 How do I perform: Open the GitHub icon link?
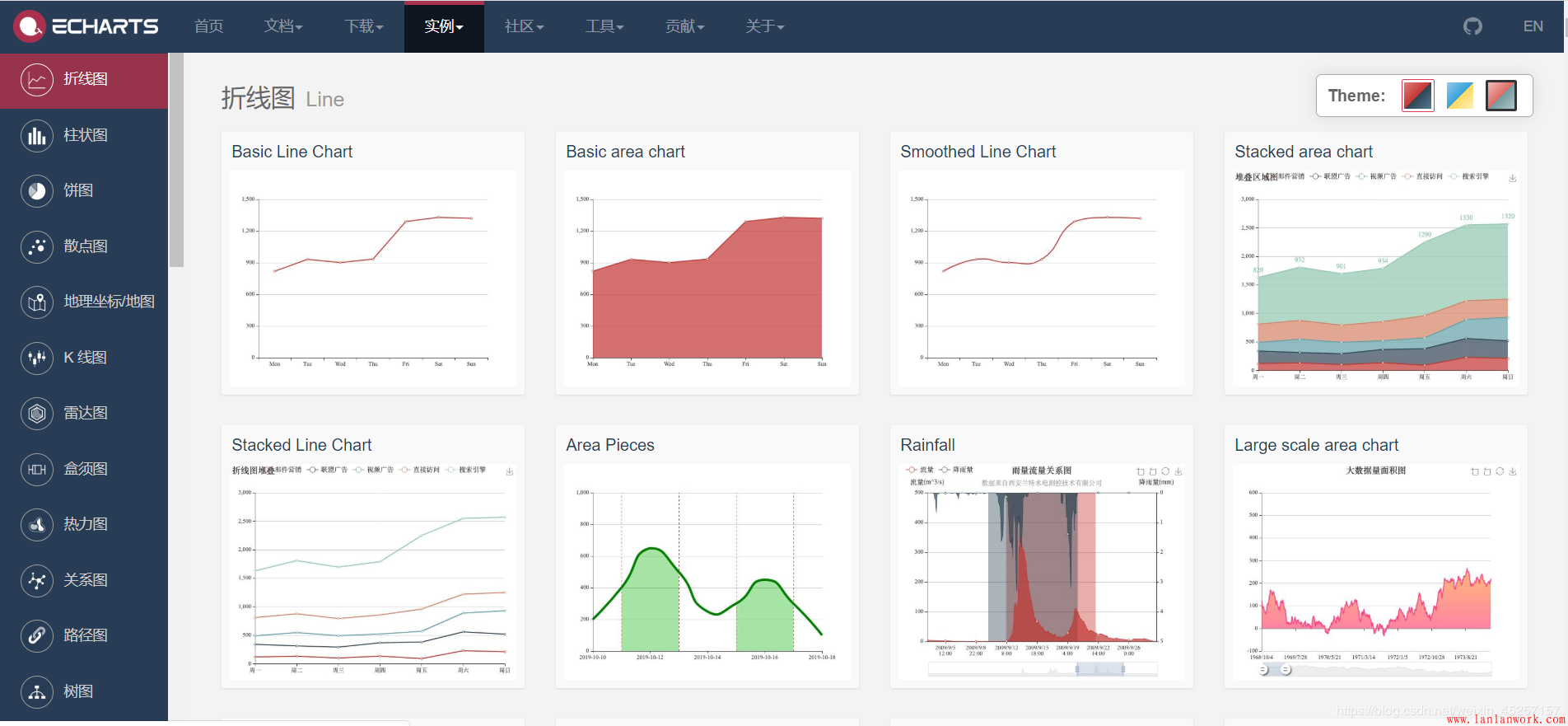(1472, 26)
